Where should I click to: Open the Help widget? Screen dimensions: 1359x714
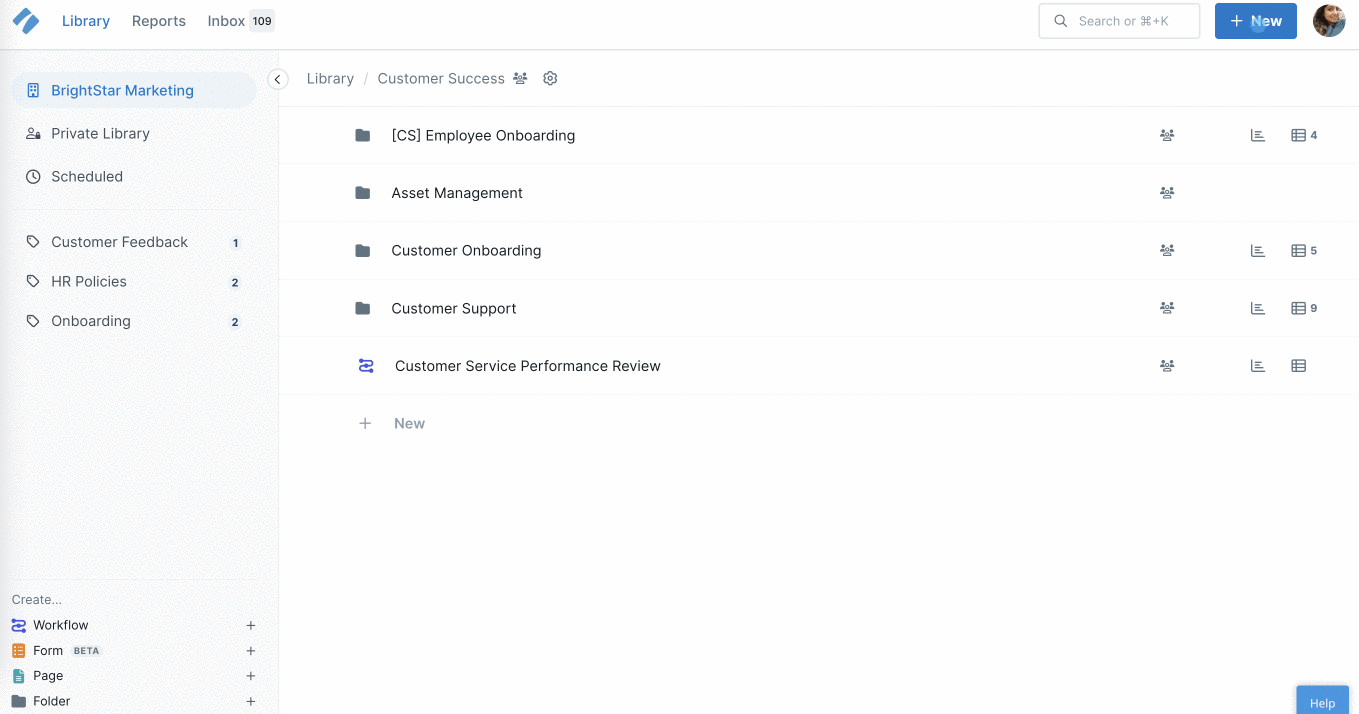click(1322, 700)
